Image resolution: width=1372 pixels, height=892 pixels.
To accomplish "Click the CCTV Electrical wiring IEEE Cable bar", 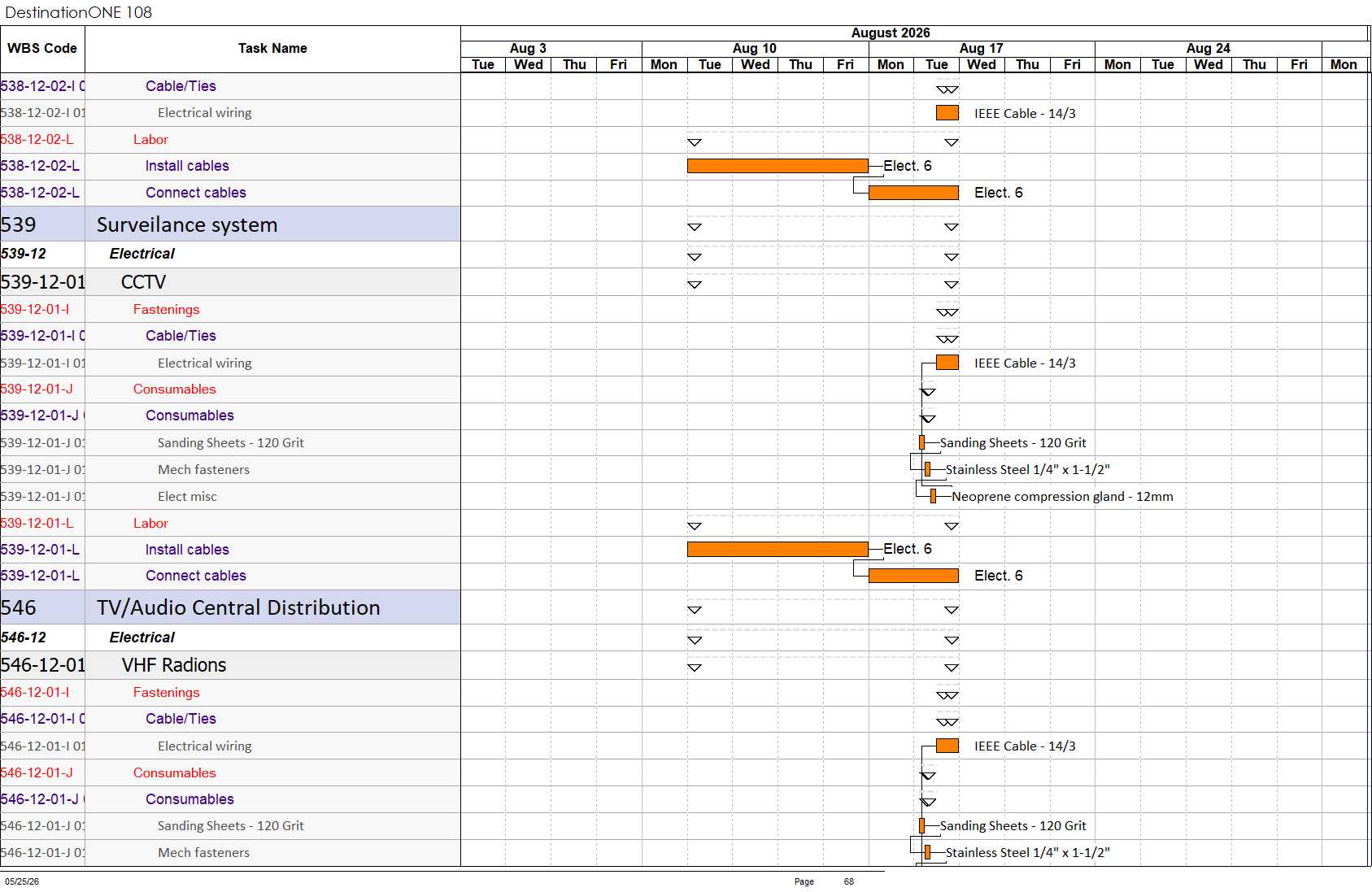I will point(947,363).
